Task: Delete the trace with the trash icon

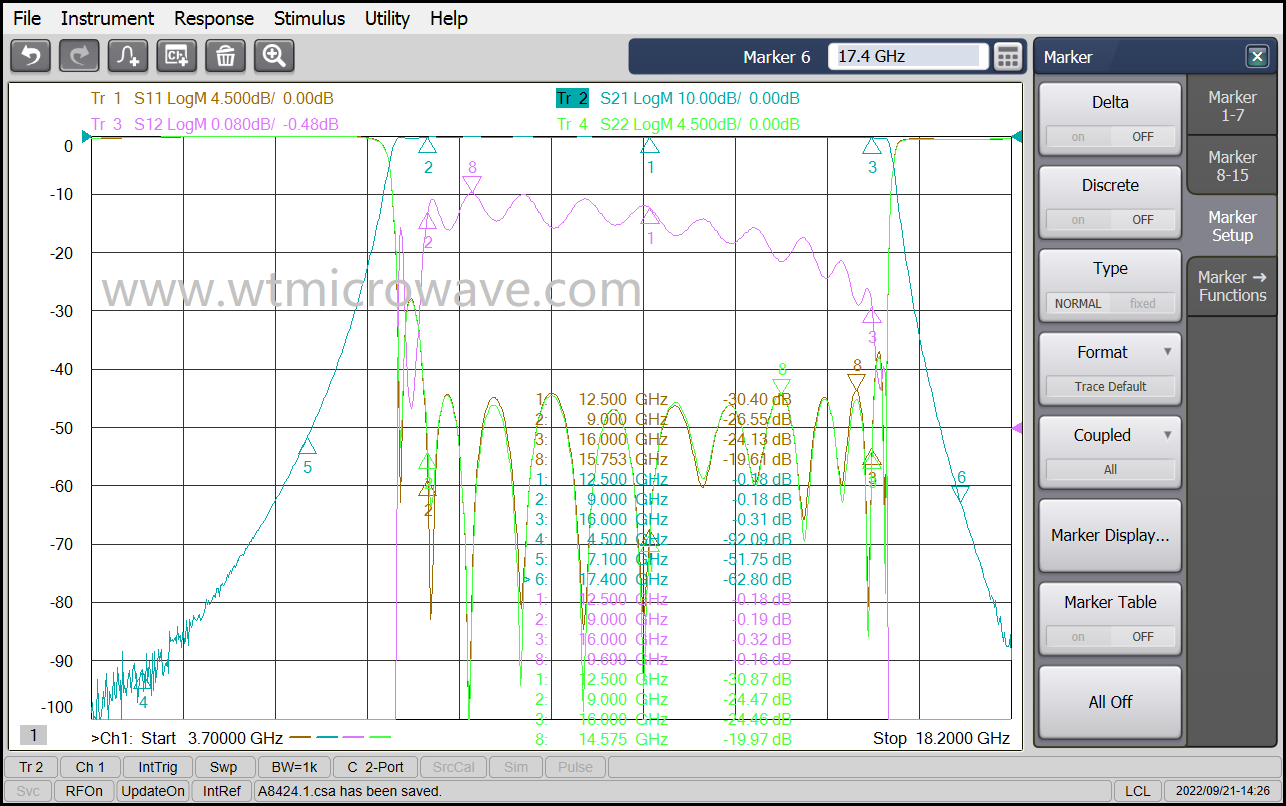Action: pos(225,56)
